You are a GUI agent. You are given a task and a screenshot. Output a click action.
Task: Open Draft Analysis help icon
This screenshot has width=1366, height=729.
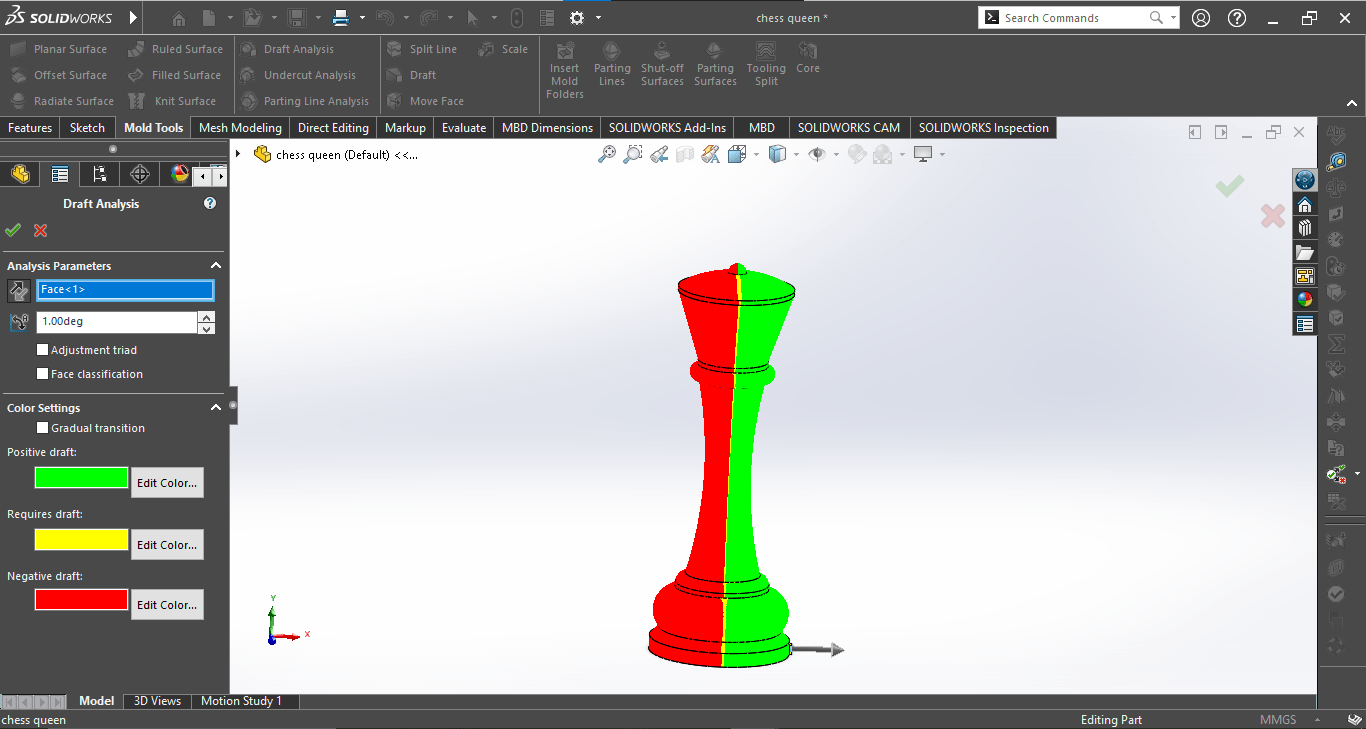click(x=210, y=203)
